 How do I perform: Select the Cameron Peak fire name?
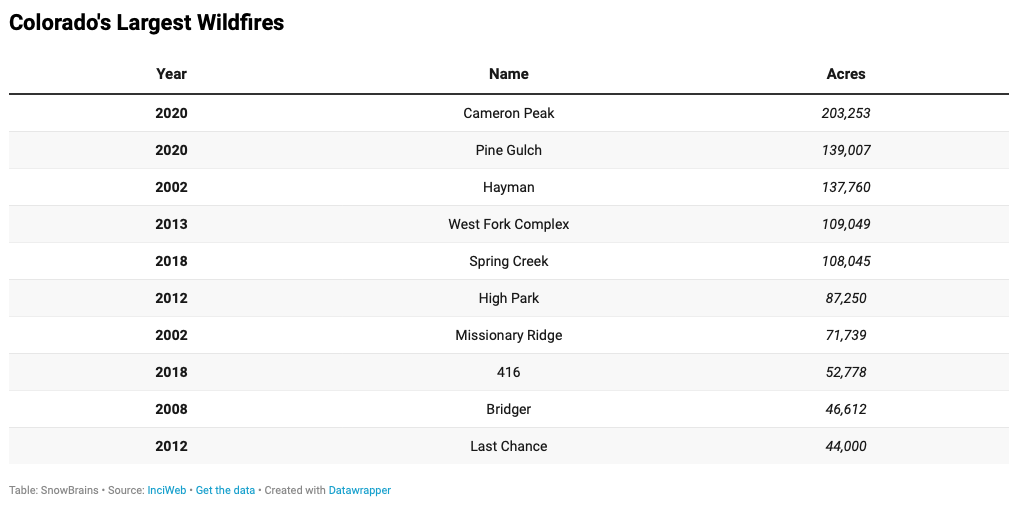(509, 113)
